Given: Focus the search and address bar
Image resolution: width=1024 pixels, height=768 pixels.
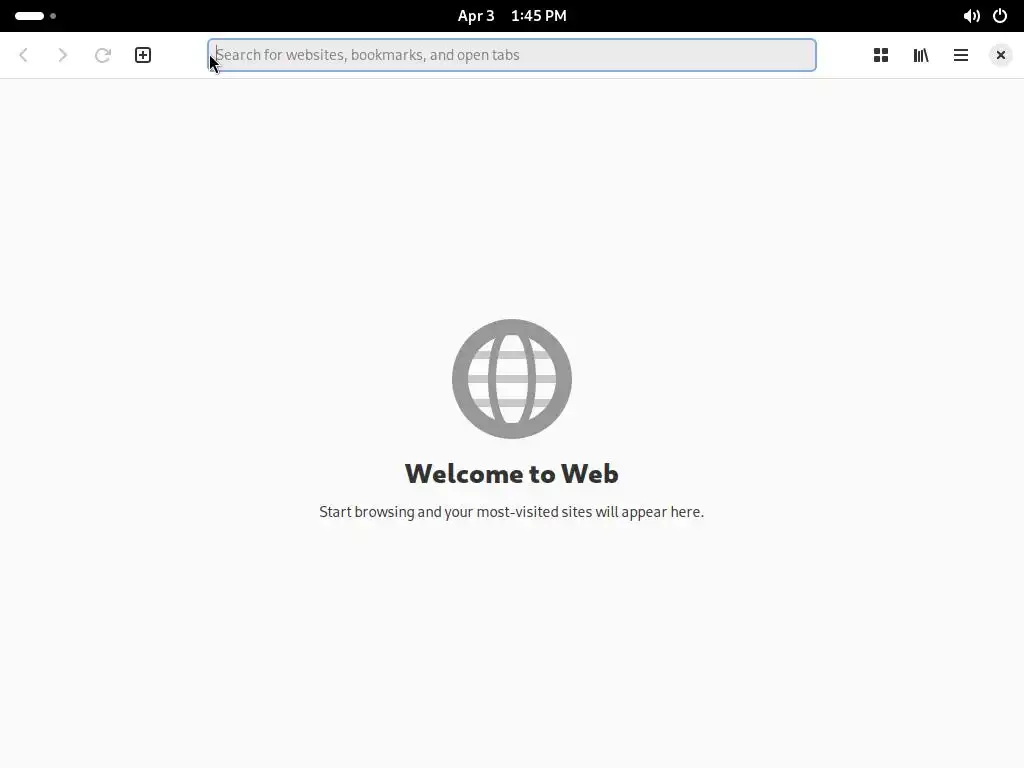Looking at the screenshot, I should point(512,55).
